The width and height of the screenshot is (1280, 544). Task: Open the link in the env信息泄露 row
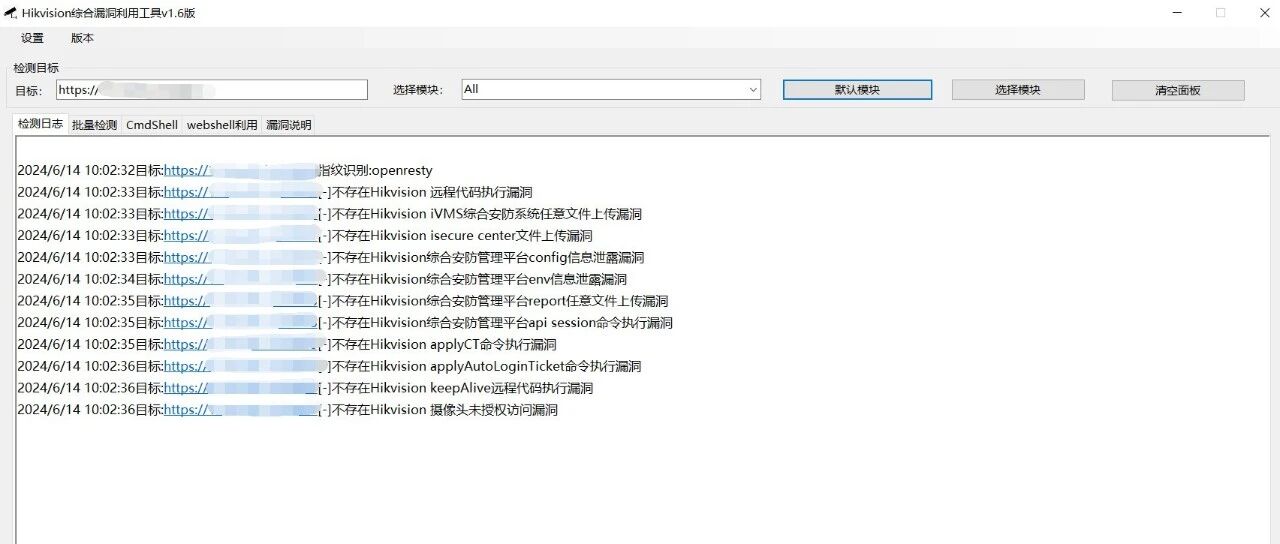click(240, 279)
